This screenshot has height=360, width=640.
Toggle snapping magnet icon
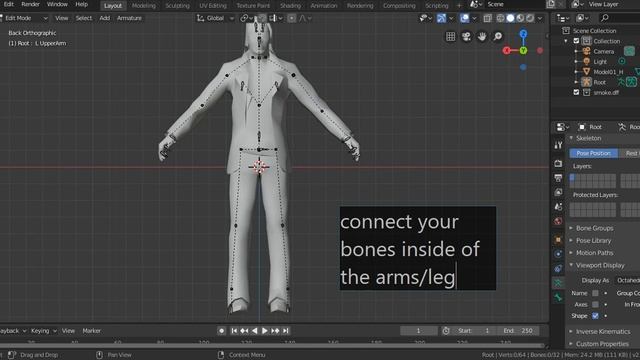point(262,18)
